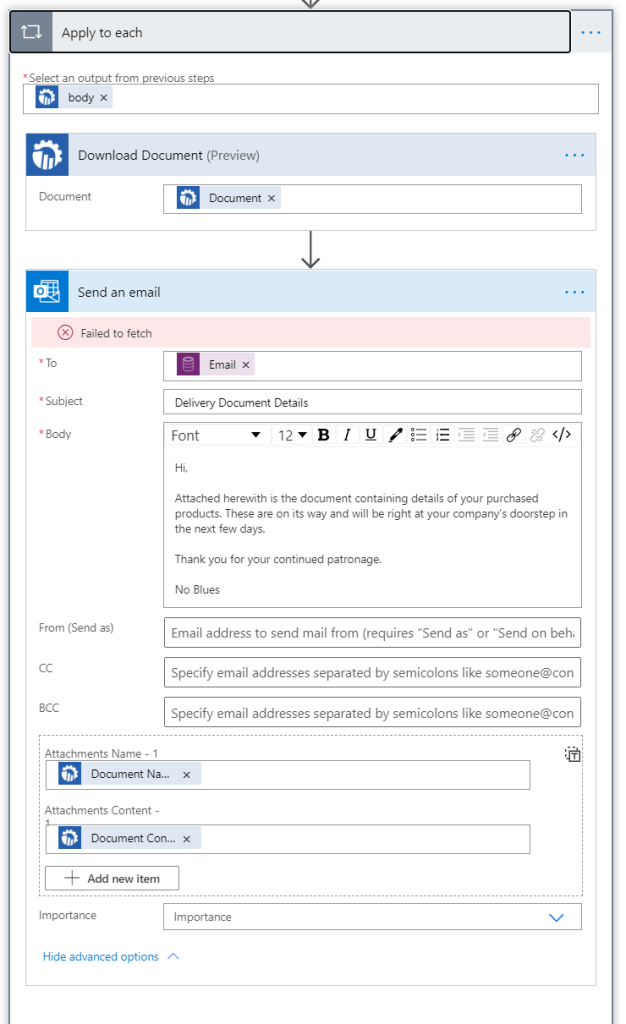This screenshot has width=626, height=1024.
Task: Open the Font family dropdown
Action: (216, 435)
